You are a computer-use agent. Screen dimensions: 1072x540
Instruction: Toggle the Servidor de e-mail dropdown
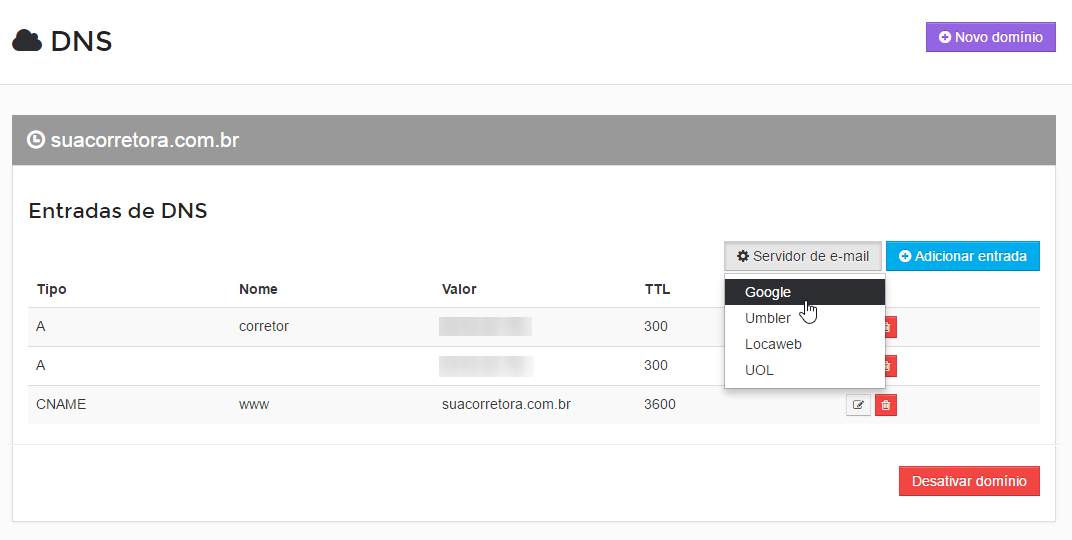pyautogui.click(x=803, y=256)
